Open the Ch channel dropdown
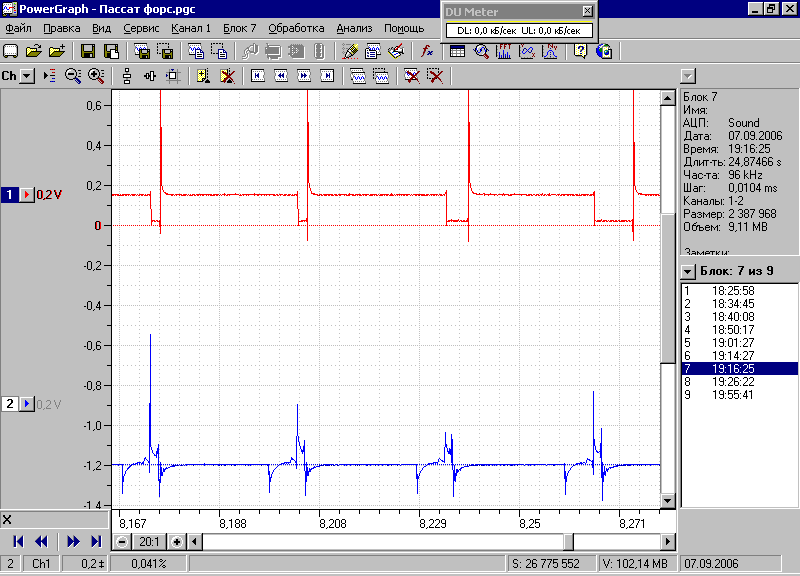 pyautogui.click(x=27, y=77)
